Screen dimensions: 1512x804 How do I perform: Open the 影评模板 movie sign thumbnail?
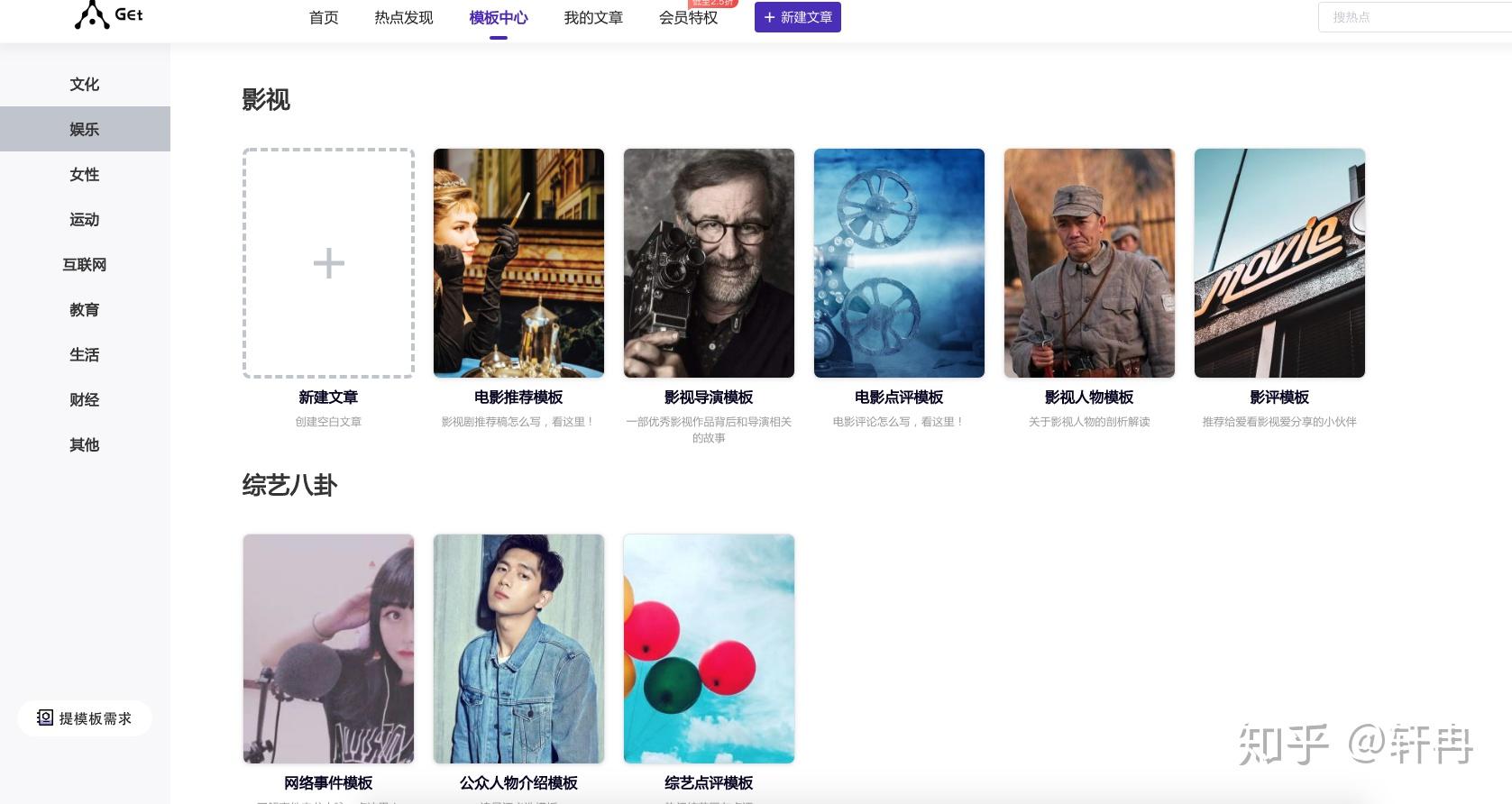(1279, 263)
